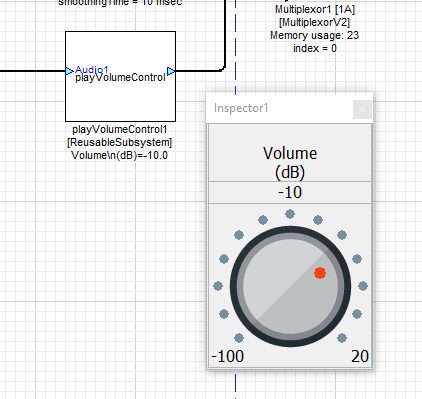Click the [ReusableSubsystem] caption text

(x=120, y=142)
